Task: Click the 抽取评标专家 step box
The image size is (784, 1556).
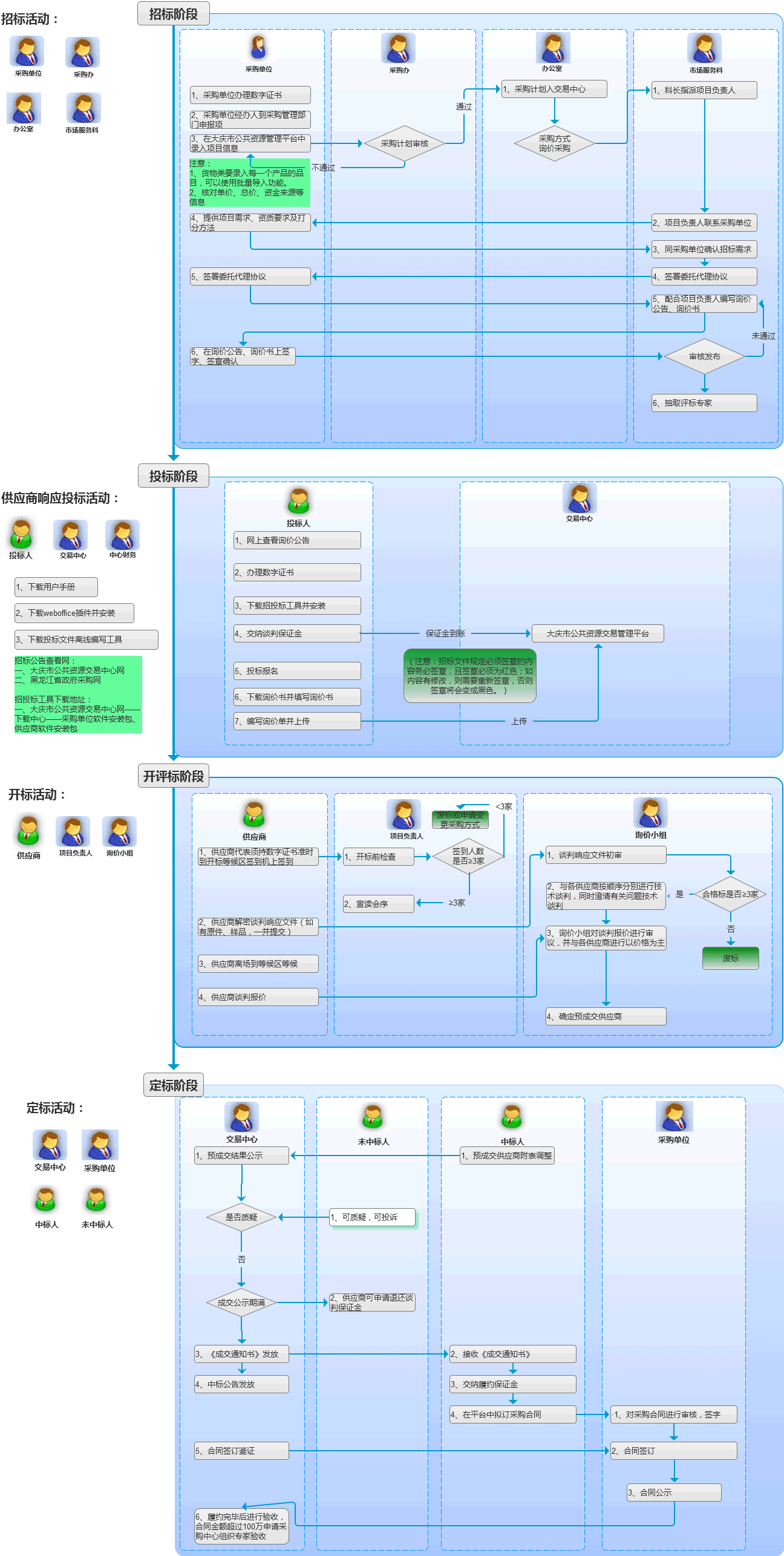Action: tap(704, 403)
